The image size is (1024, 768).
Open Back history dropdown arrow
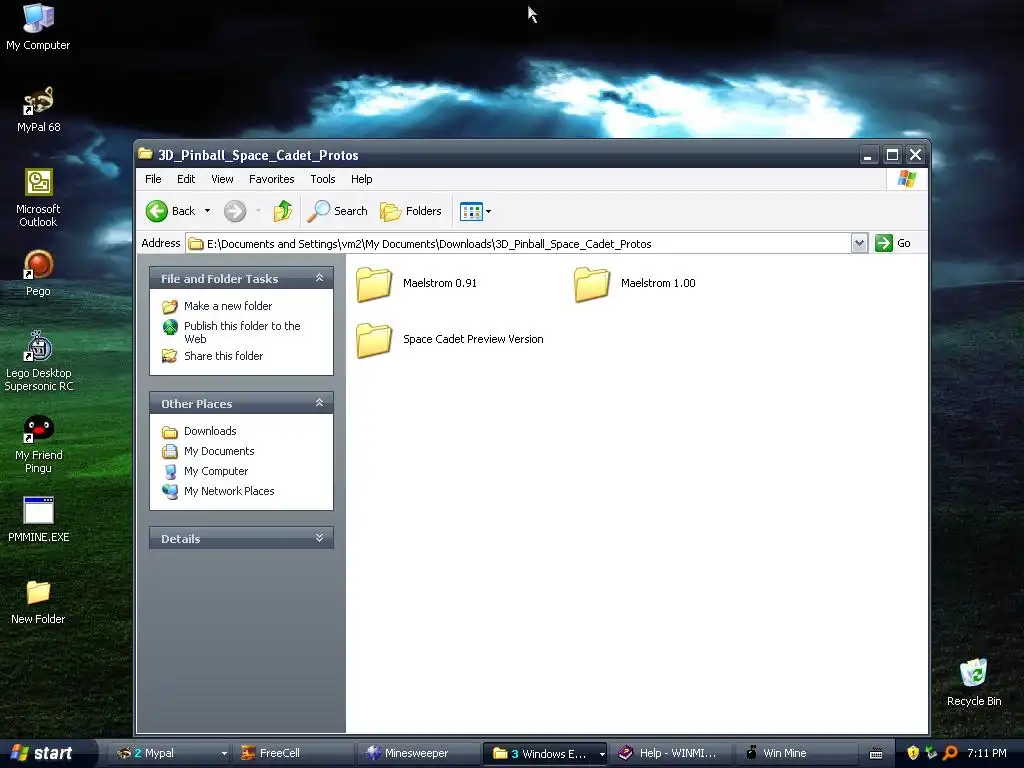(x=207, y=211)
